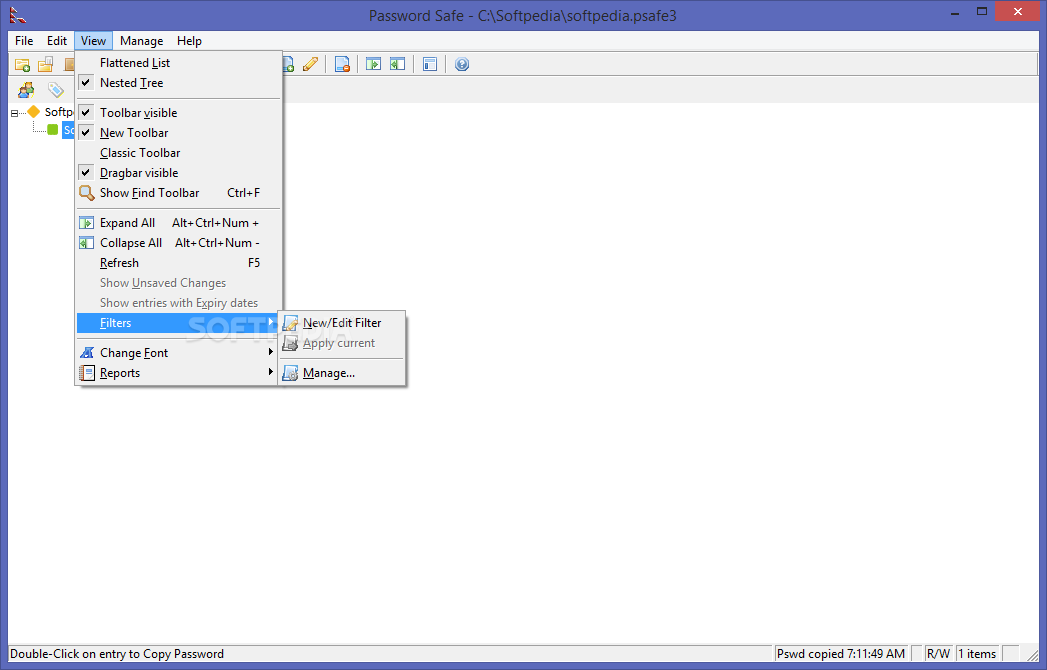
Task: Click 'Double-Click on entry to Copy Password' status text
Action: tap(117, 654)
